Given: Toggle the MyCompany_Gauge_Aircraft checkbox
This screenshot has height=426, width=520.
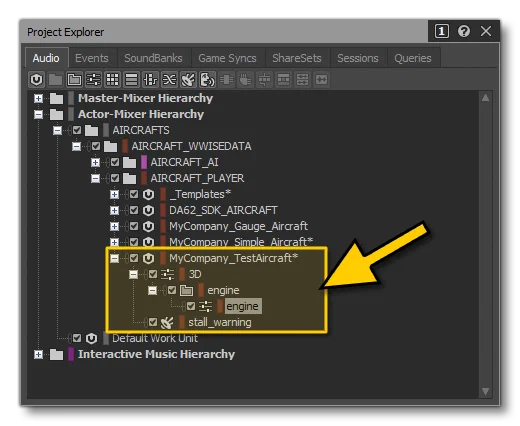Looking at the screenshot, I should (x=134, y=226).
